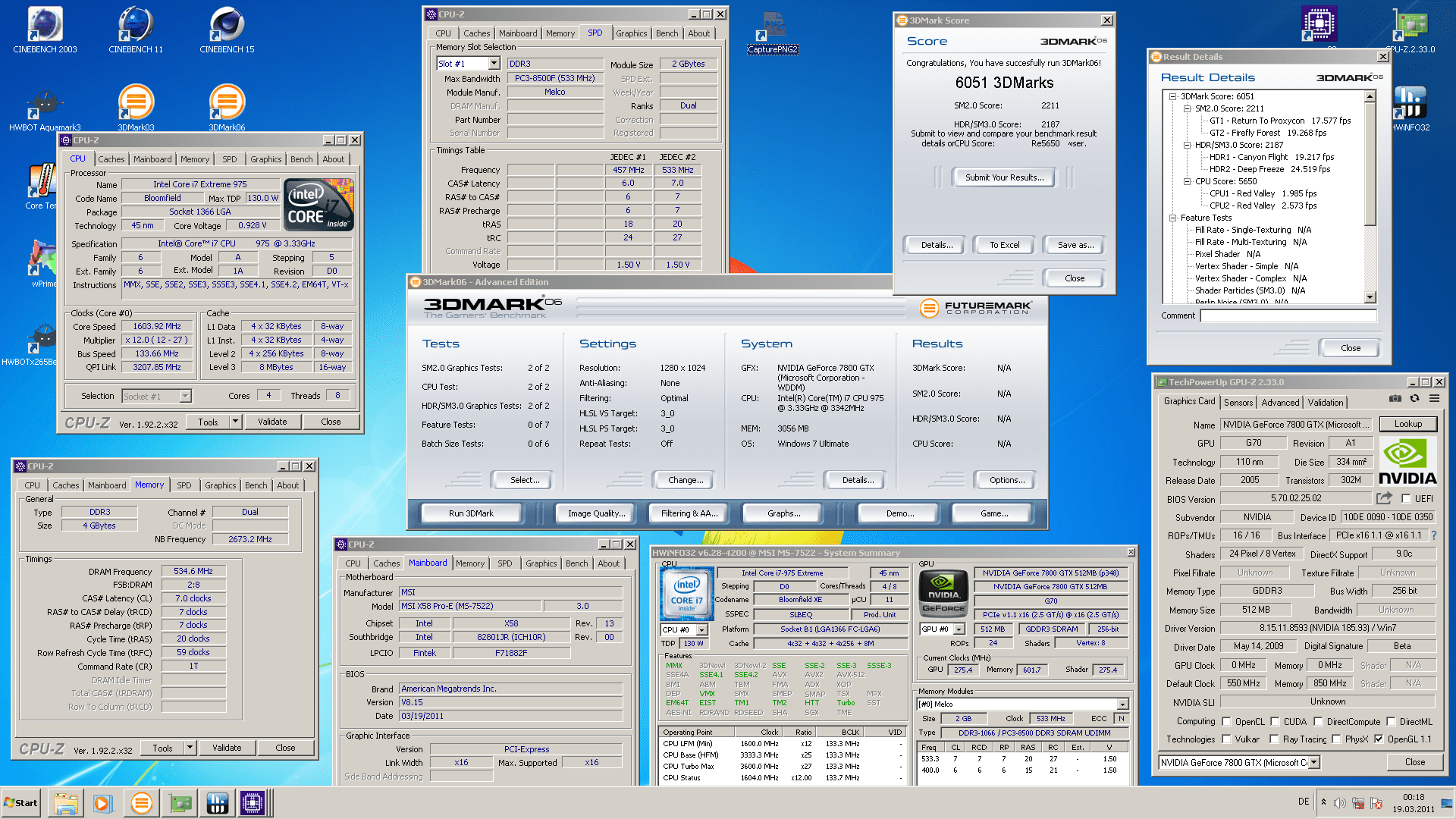Image resolution: width=1456 pixels, height=819 pixels.
Task: Switch to Advanced tab in GPU-Z
Action: pos(1281,403)
